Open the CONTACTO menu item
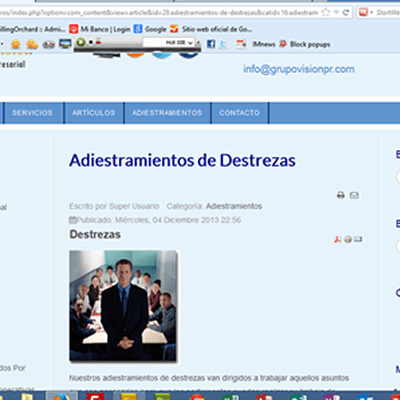This screenshot has height=400, width=400. point(239,113)
